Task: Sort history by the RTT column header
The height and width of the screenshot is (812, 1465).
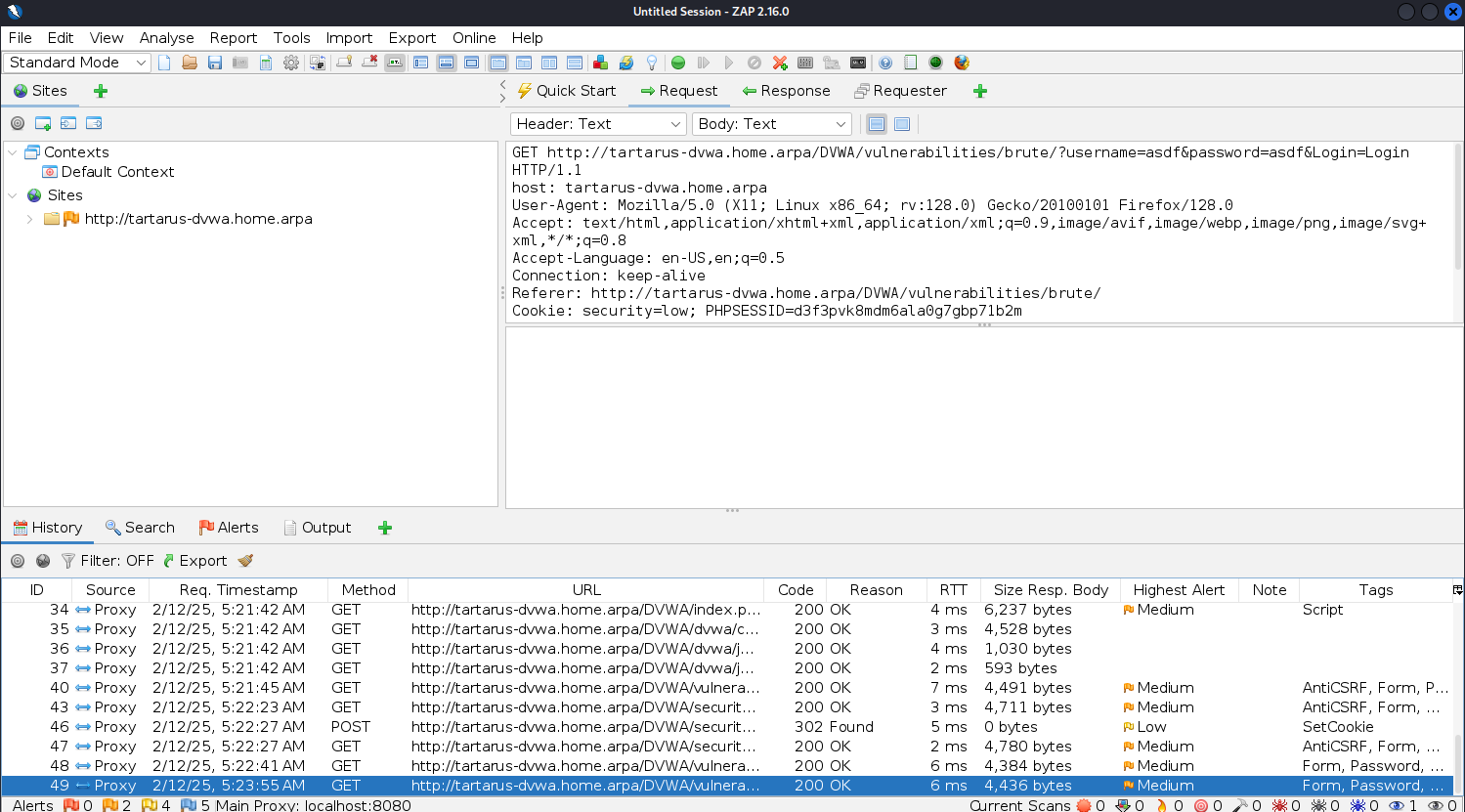Action: click(953, 590)
